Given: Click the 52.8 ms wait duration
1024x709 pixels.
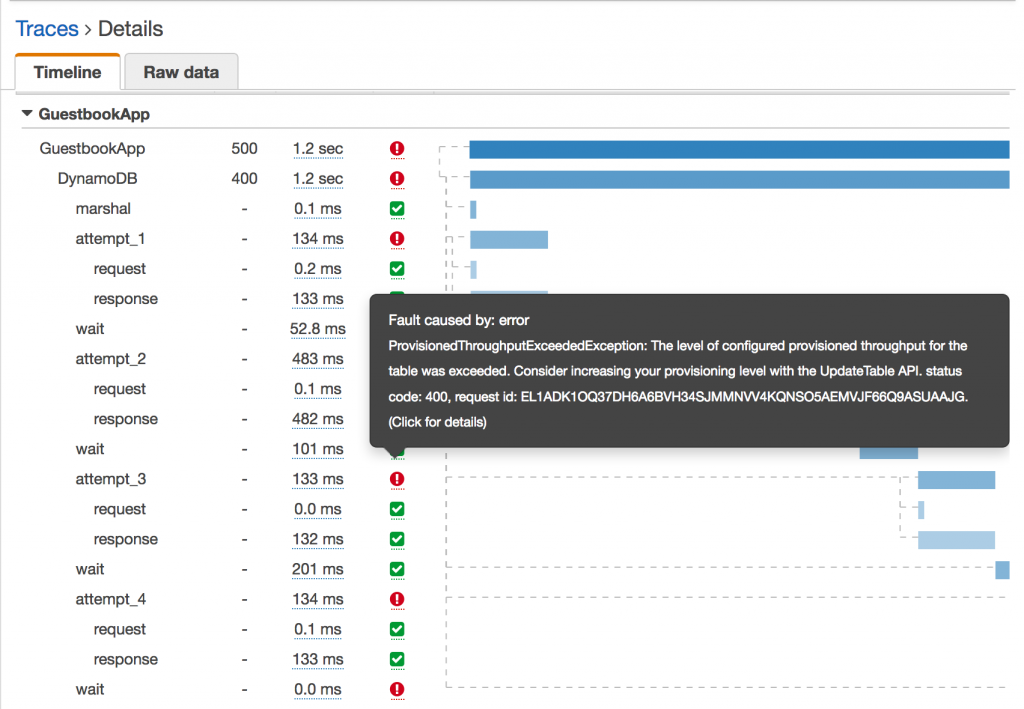Looking at the screenshot, I should 318,329.
